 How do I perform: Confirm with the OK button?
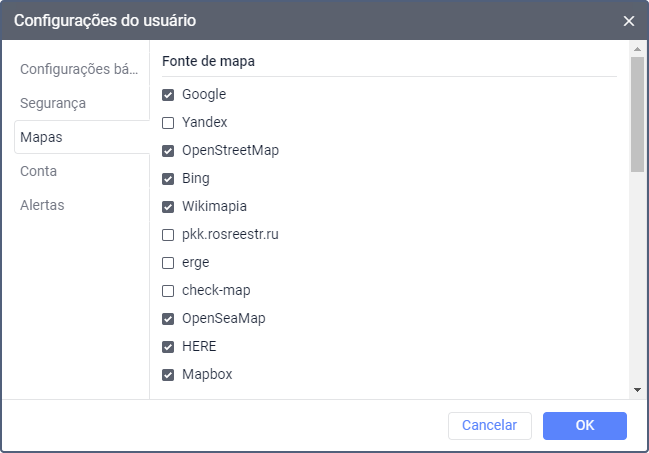click(584, 425)
